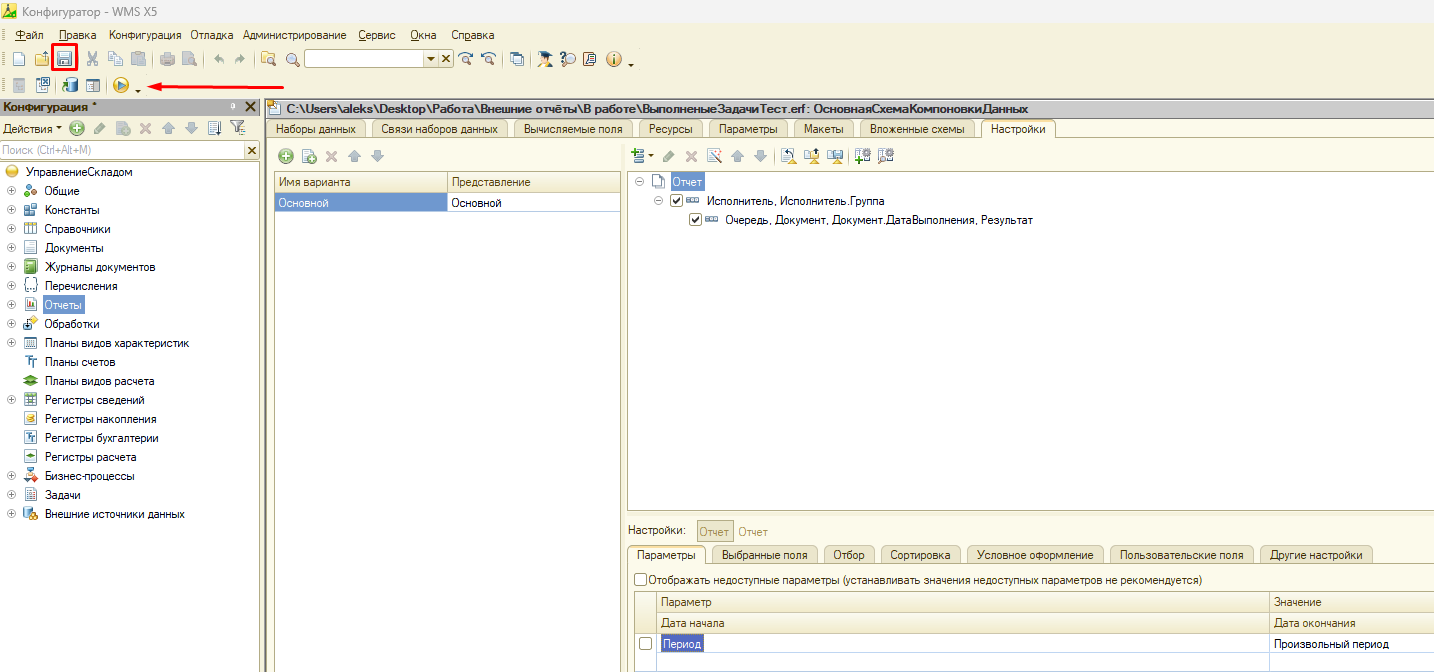Open the Администрирование menu
Image resolution: width=1434 pixels, height=672 pixels.
tap(294, 35)
